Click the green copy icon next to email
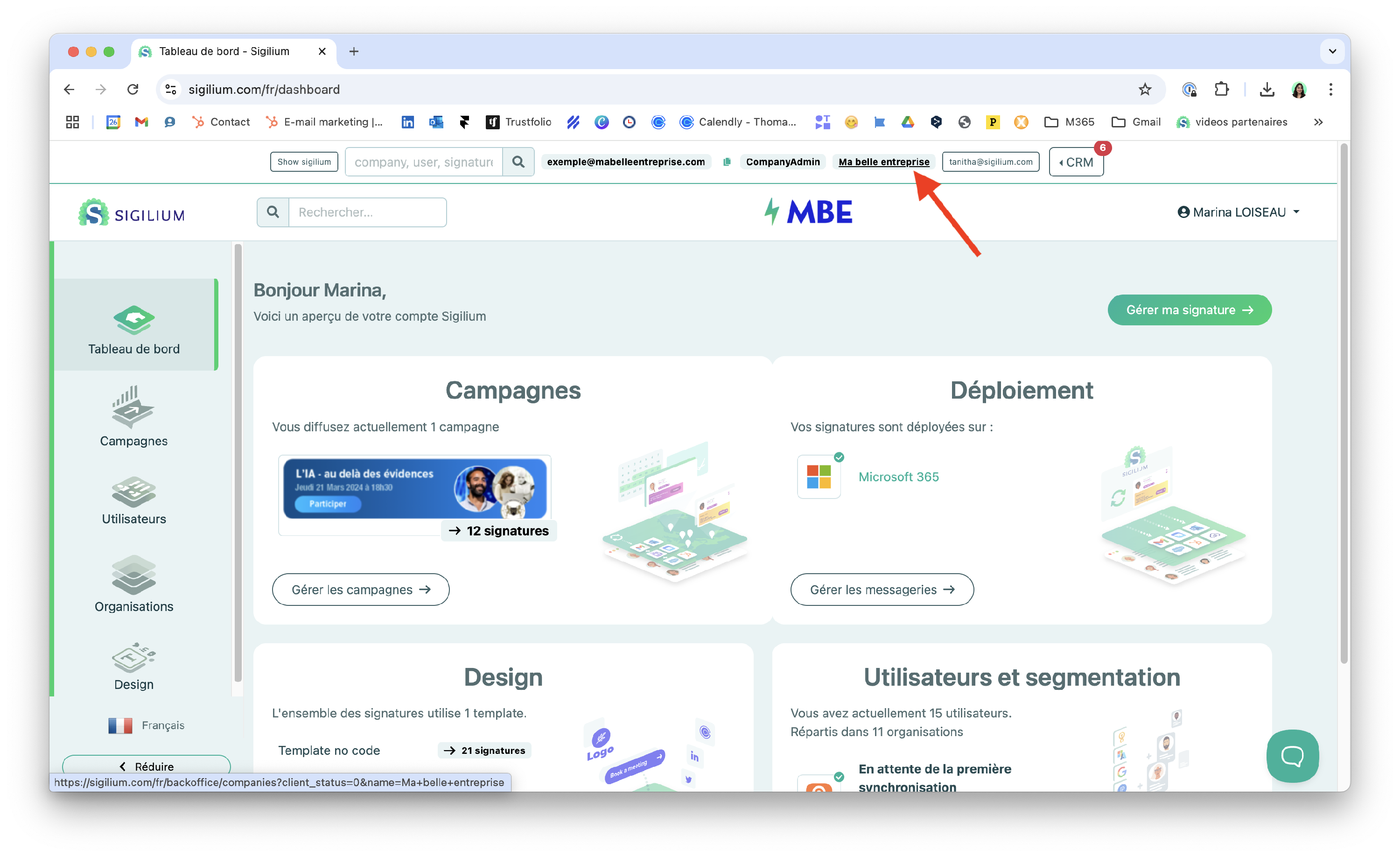Viewport: 1400px width, 857px height. (726, 162)
